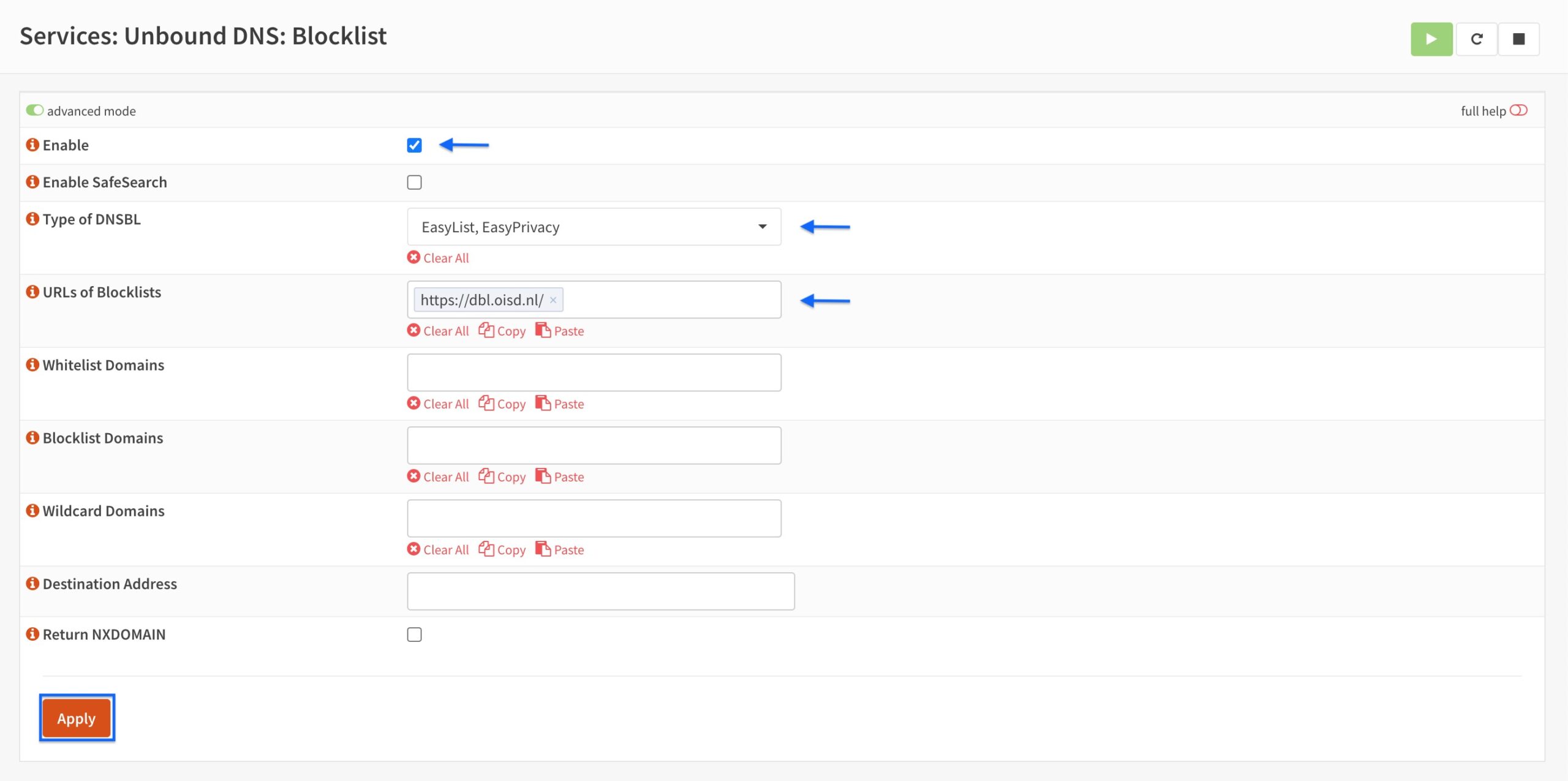This screenshot has width=1568, height=781.
Task: Copy the Wildcard Domains entries
Action: (x=502, y=549)
